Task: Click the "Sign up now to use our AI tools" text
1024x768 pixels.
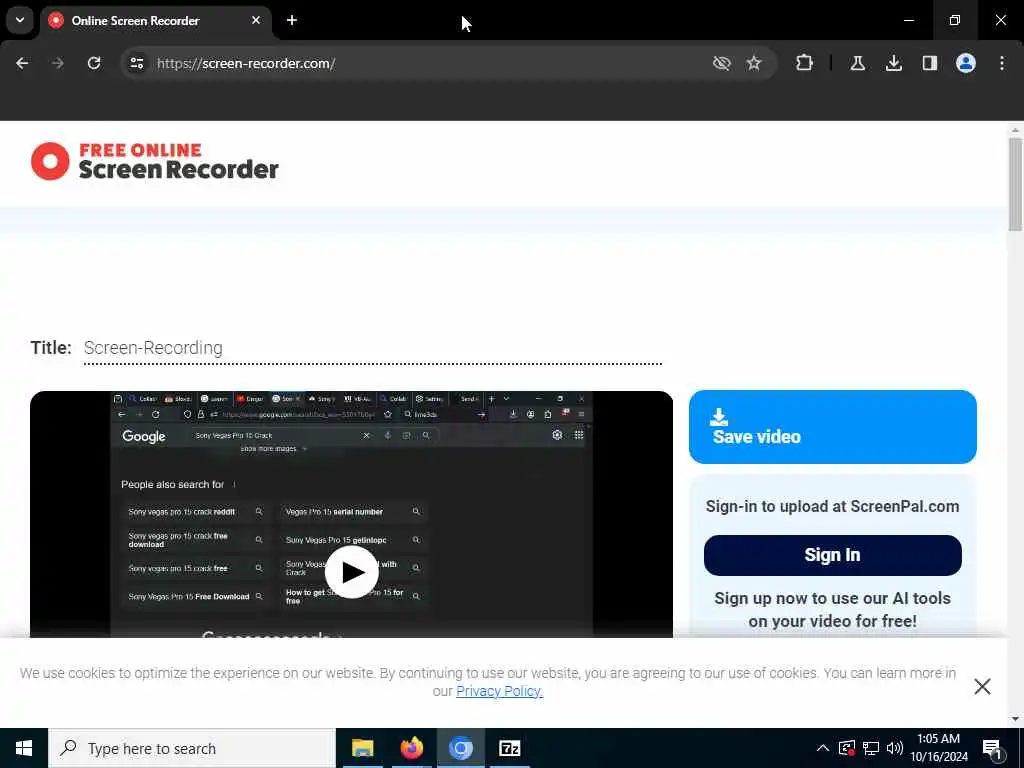Action: (833, 598)
